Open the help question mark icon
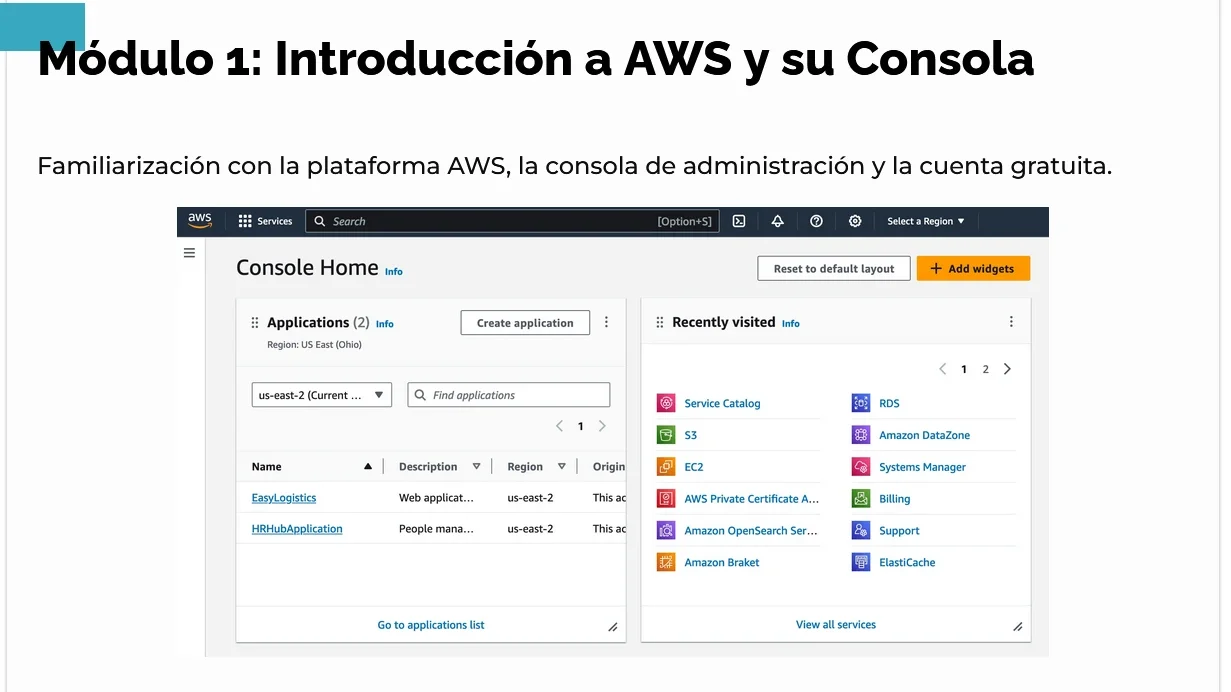Image resolution: width=1231 pixels, height=692 pixels. (x=816, y=221)
